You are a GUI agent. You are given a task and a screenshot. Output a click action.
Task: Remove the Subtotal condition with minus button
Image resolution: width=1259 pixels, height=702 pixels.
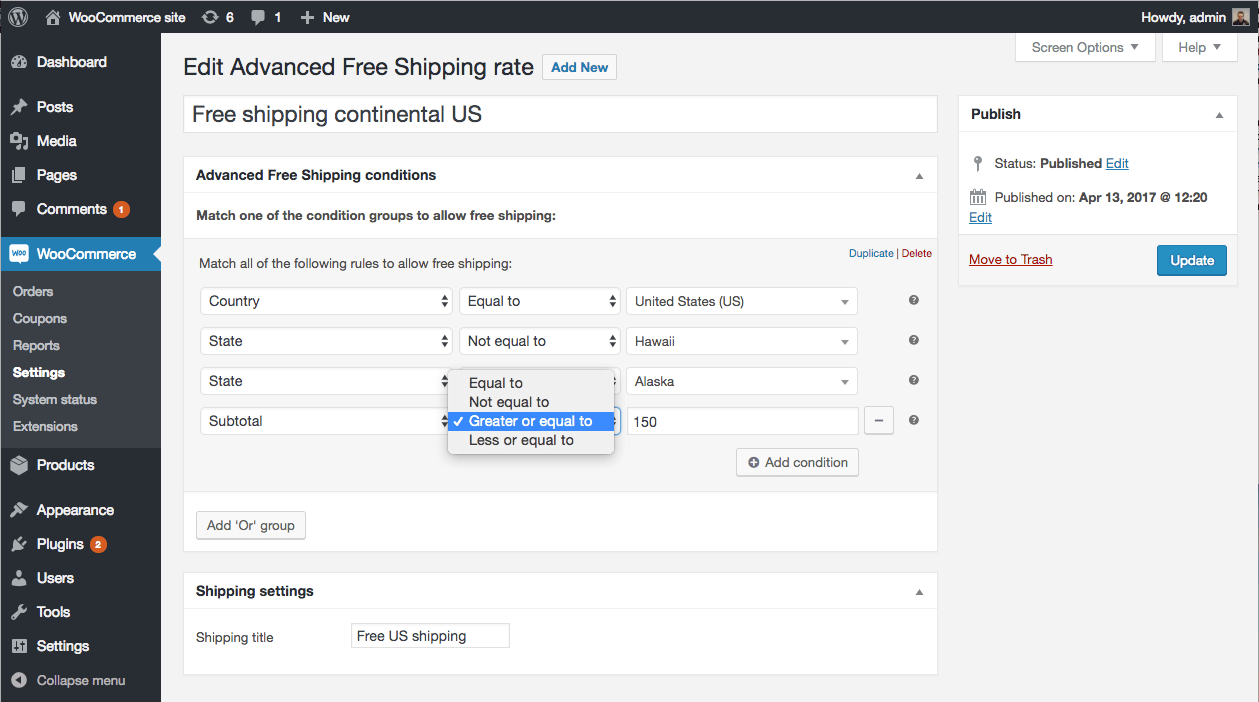[x=878, y=421]
